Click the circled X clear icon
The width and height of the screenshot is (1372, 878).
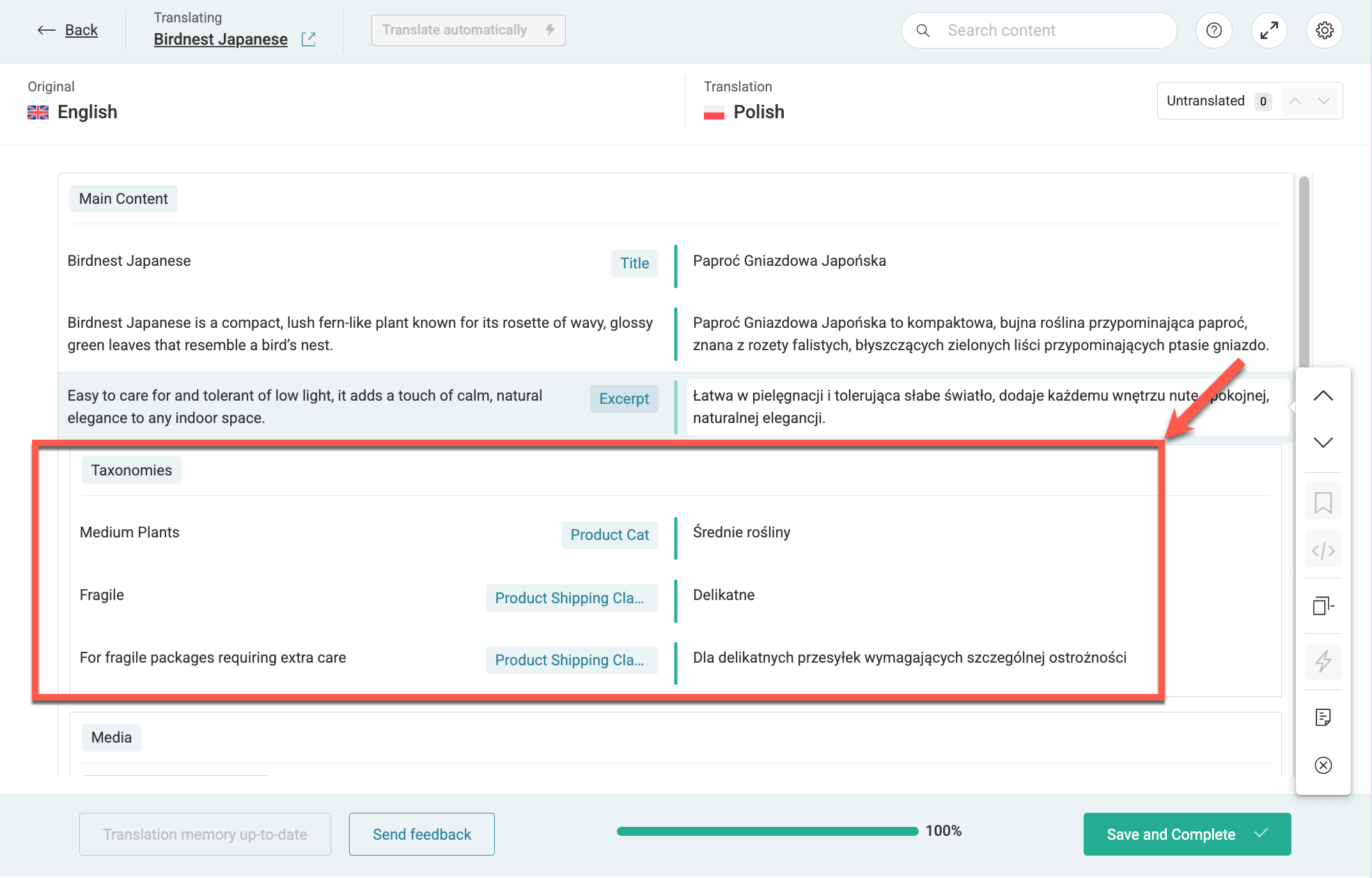[x=1323, y=765]
